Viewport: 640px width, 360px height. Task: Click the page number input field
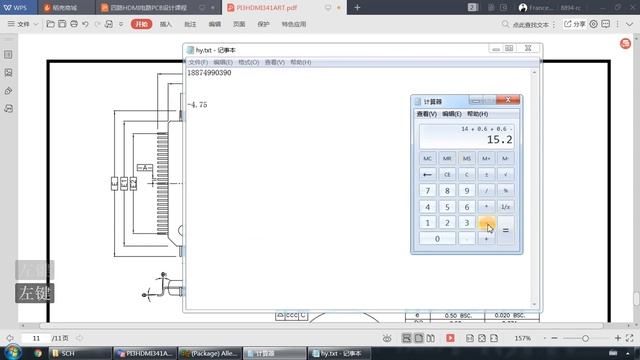click(x=36, y=338)
